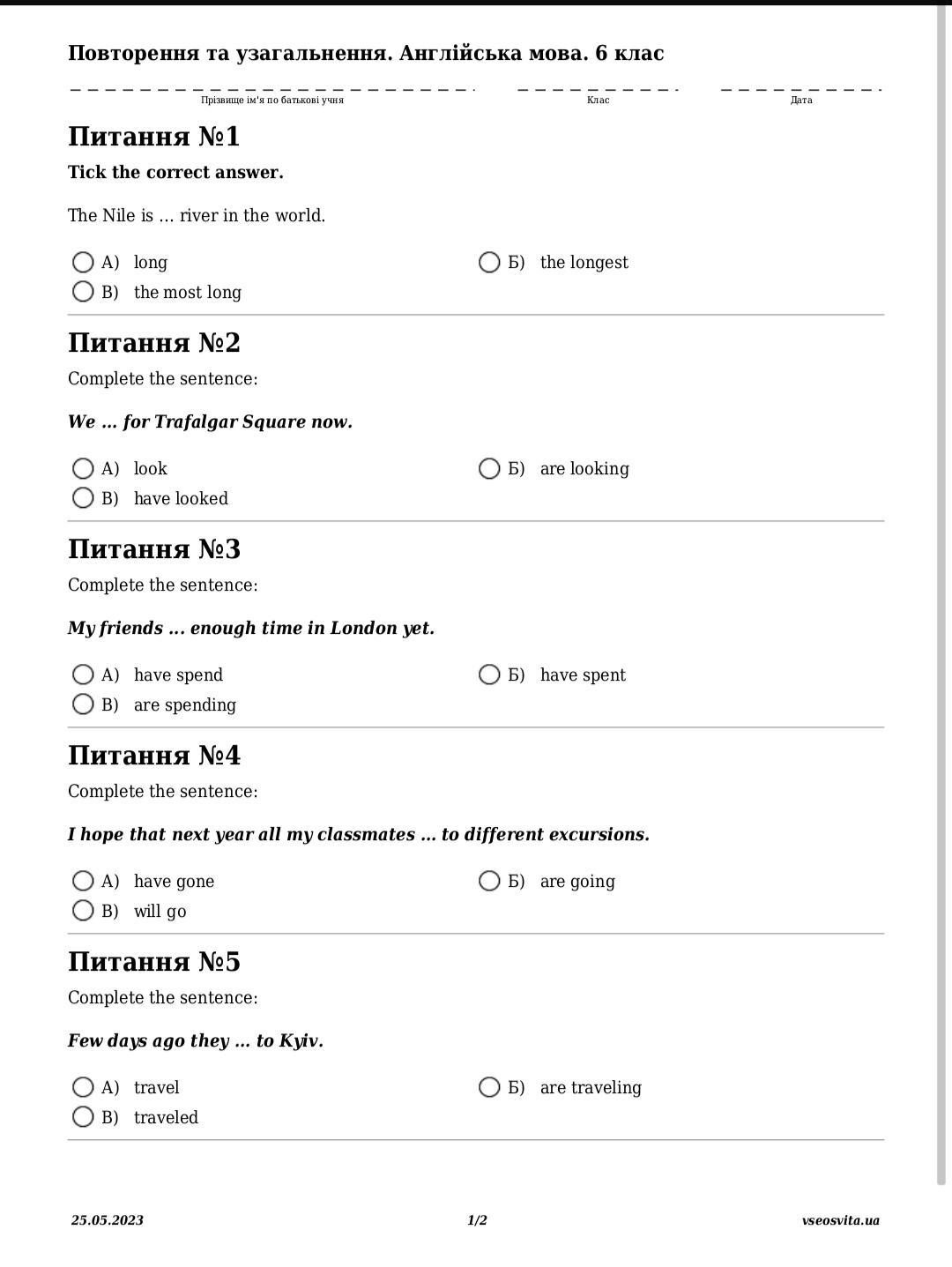Select 'have looked' option
This screenshot has width=952, height=1267.
click(x=83, y=498)
